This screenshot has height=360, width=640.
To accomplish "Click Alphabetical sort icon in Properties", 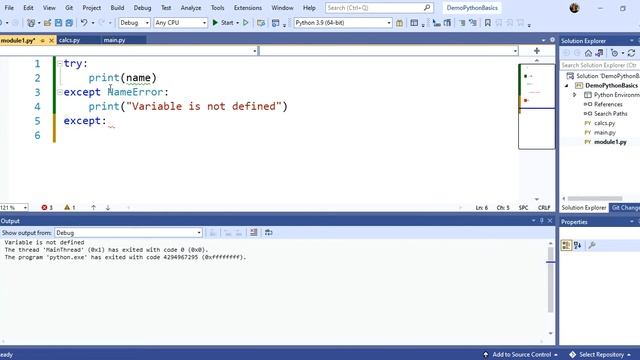I will pos(578,245).
